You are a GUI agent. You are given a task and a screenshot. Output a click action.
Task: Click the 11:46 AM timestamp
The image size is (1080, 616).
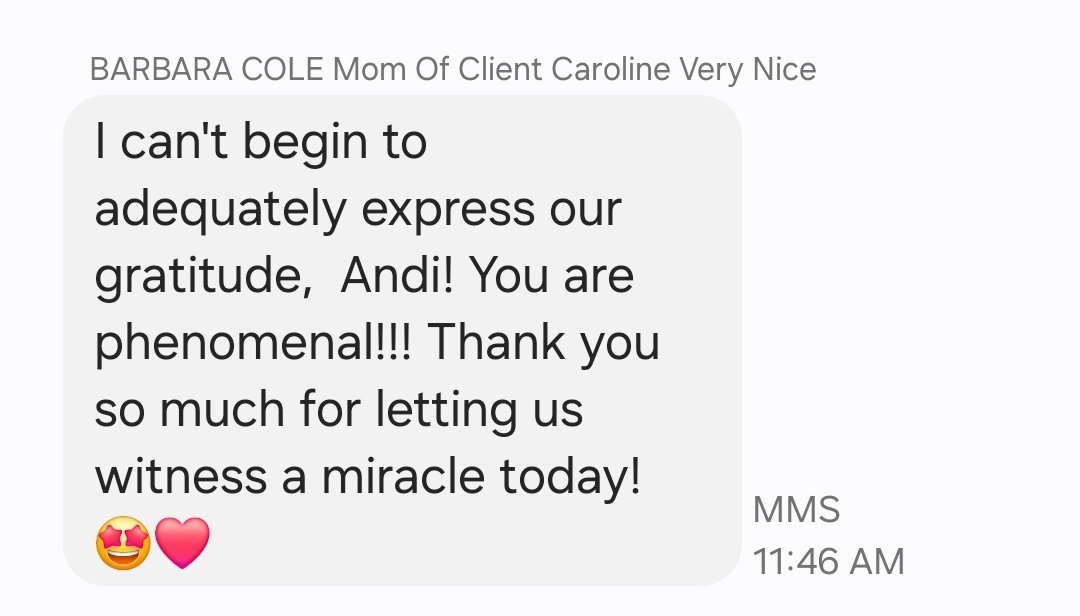[x=829, y=561]
